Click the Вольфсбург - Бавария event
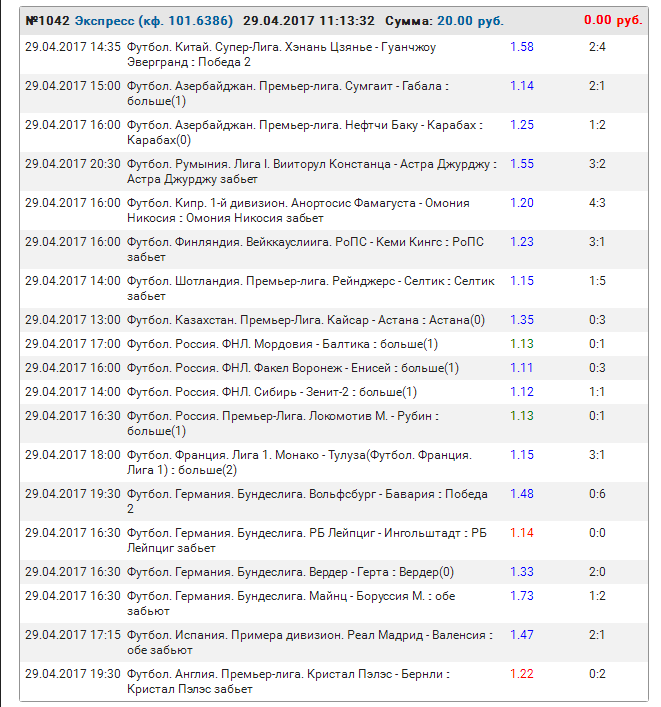The image size is (661, 707). [x=307, y=501]
